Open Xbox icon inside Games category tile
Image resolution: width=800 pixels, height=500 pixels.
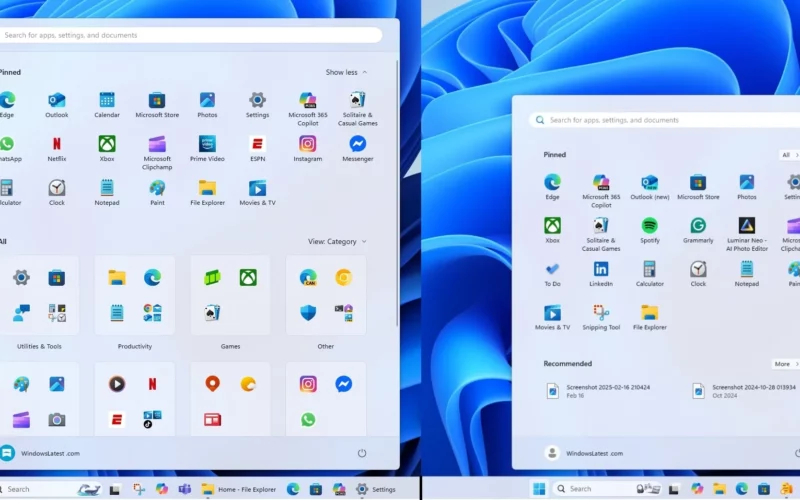[x=248, y=278]
